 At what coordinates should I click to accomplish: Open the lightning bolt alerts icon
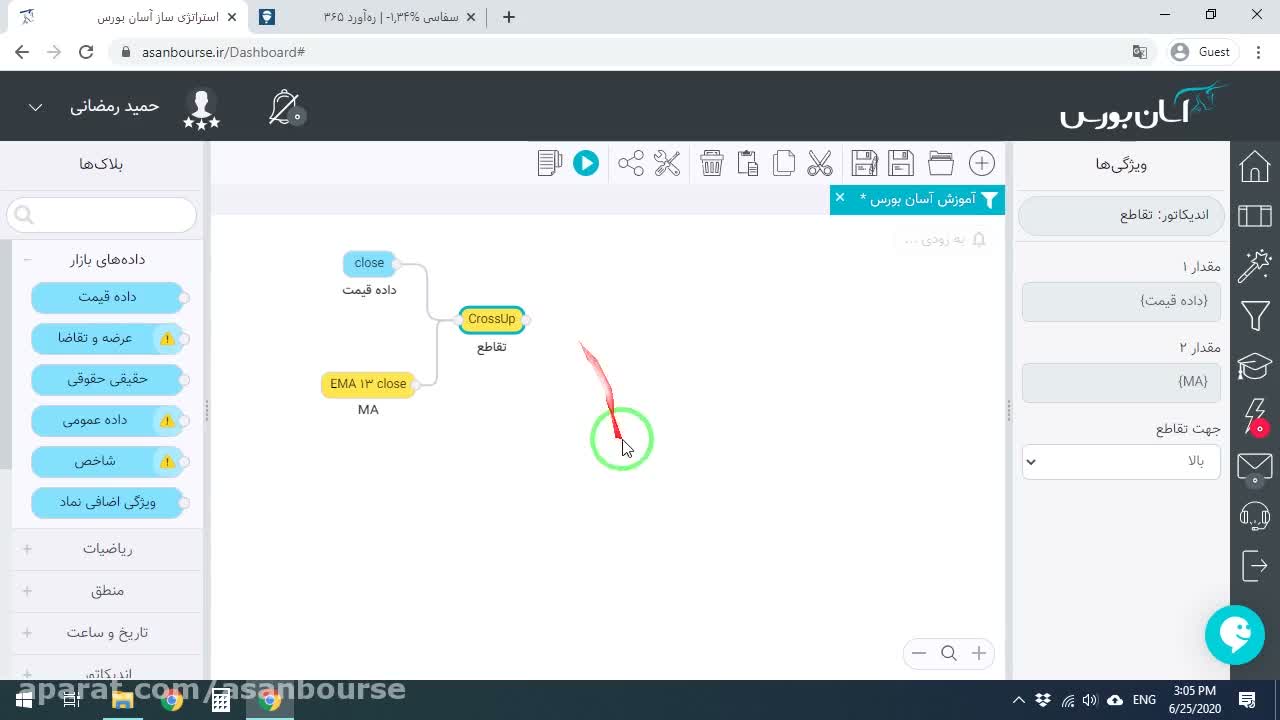(x=1256, y=416)
